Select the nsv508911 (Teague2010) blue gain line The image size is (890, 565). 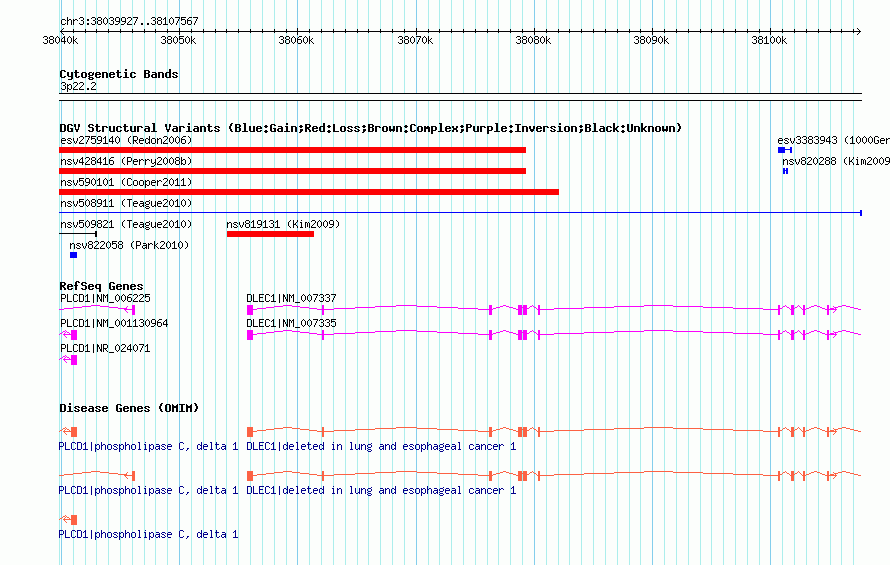460,213
